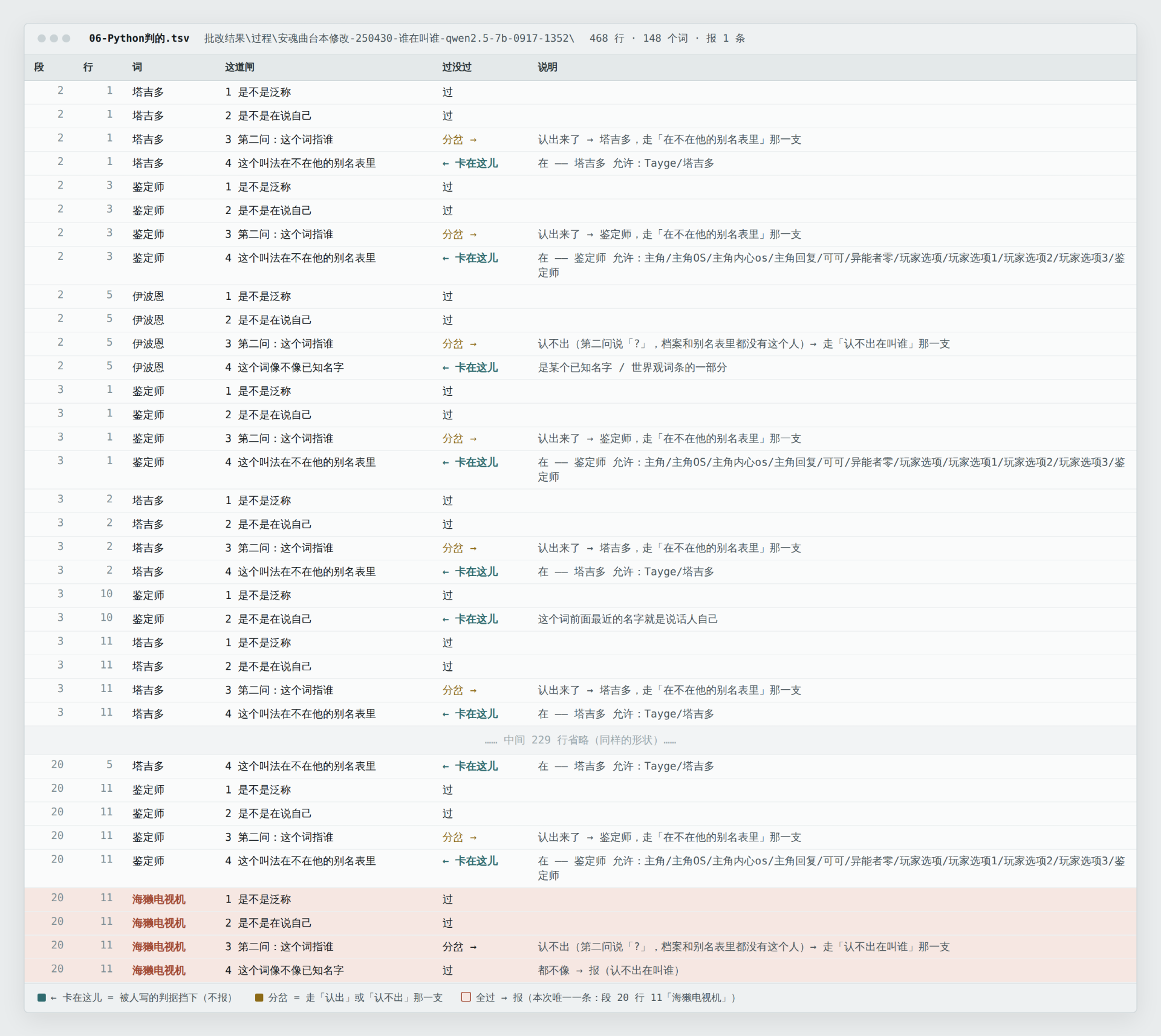1161x1036 pixels.
Task: Select the 词 column header
Action: pyautogui.click(x=137, y=67)
